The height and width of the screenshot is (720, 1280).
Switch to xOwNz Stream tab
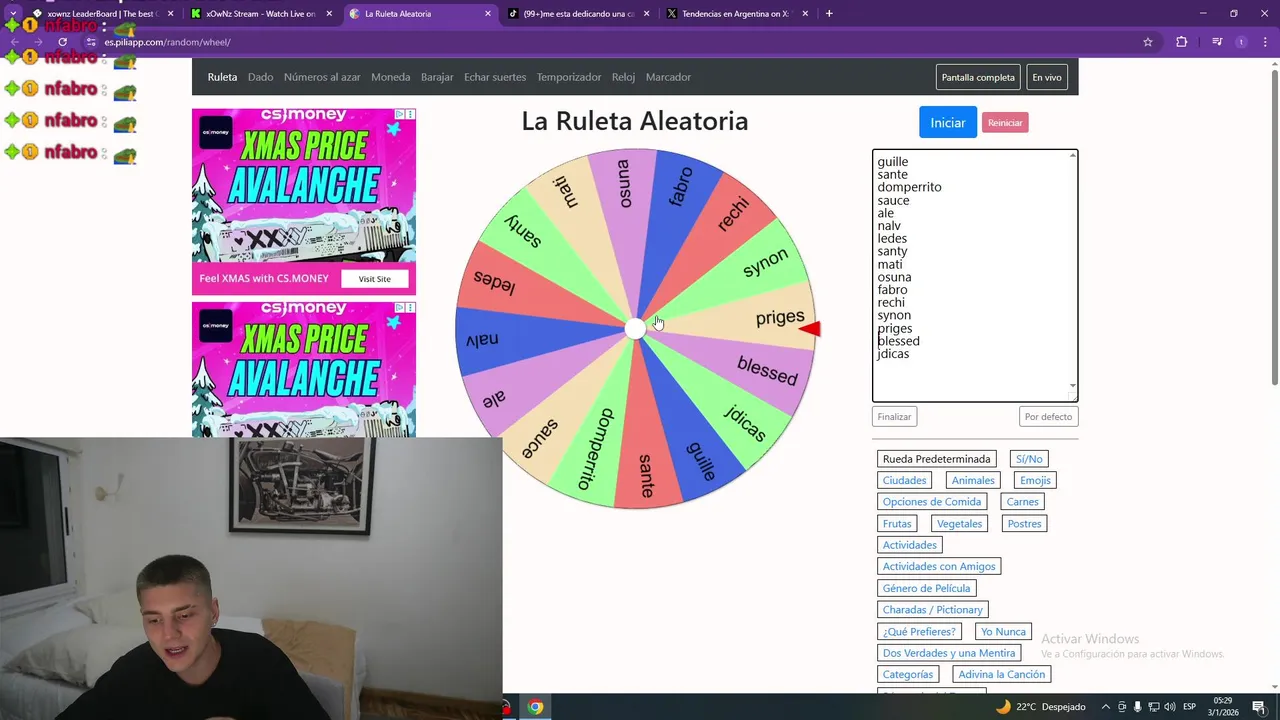262,14
